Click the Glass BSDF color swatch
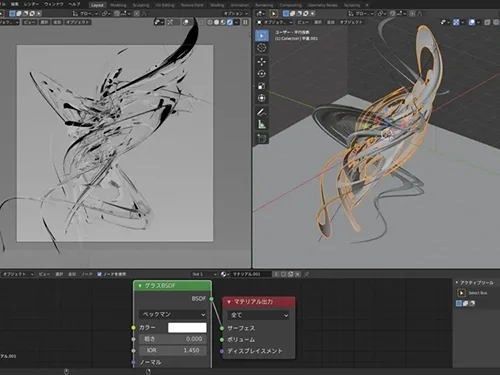Screen dimensions: 500x375 point(187,328)
